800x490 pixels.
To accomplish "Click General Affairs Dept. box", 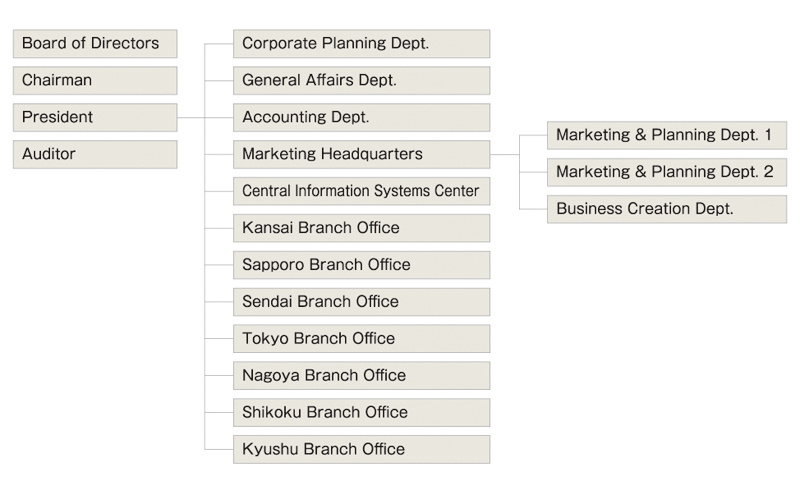I will click(362, 80).
